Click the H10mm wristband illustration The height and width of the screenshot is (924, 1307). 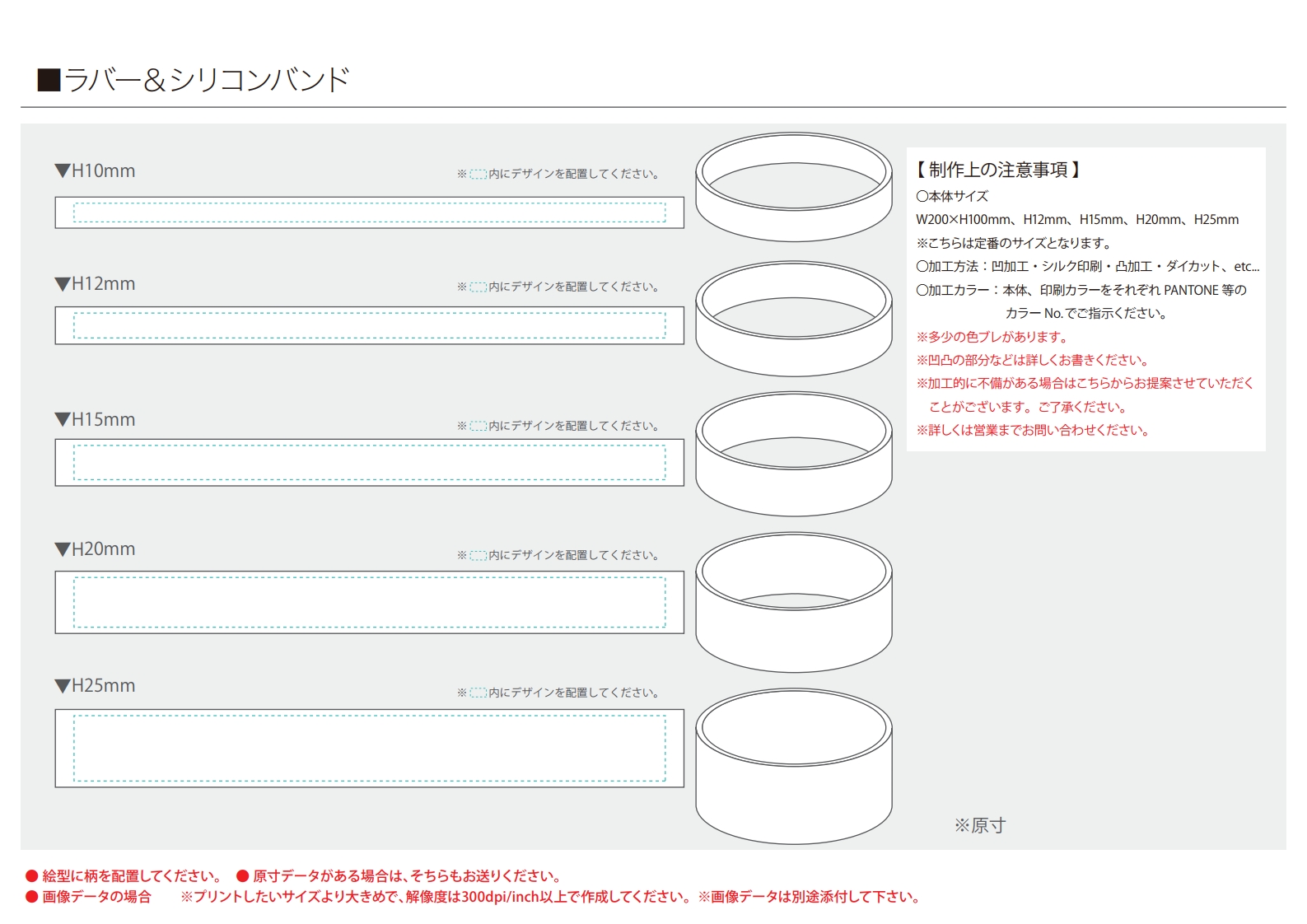tap(794, 187)
